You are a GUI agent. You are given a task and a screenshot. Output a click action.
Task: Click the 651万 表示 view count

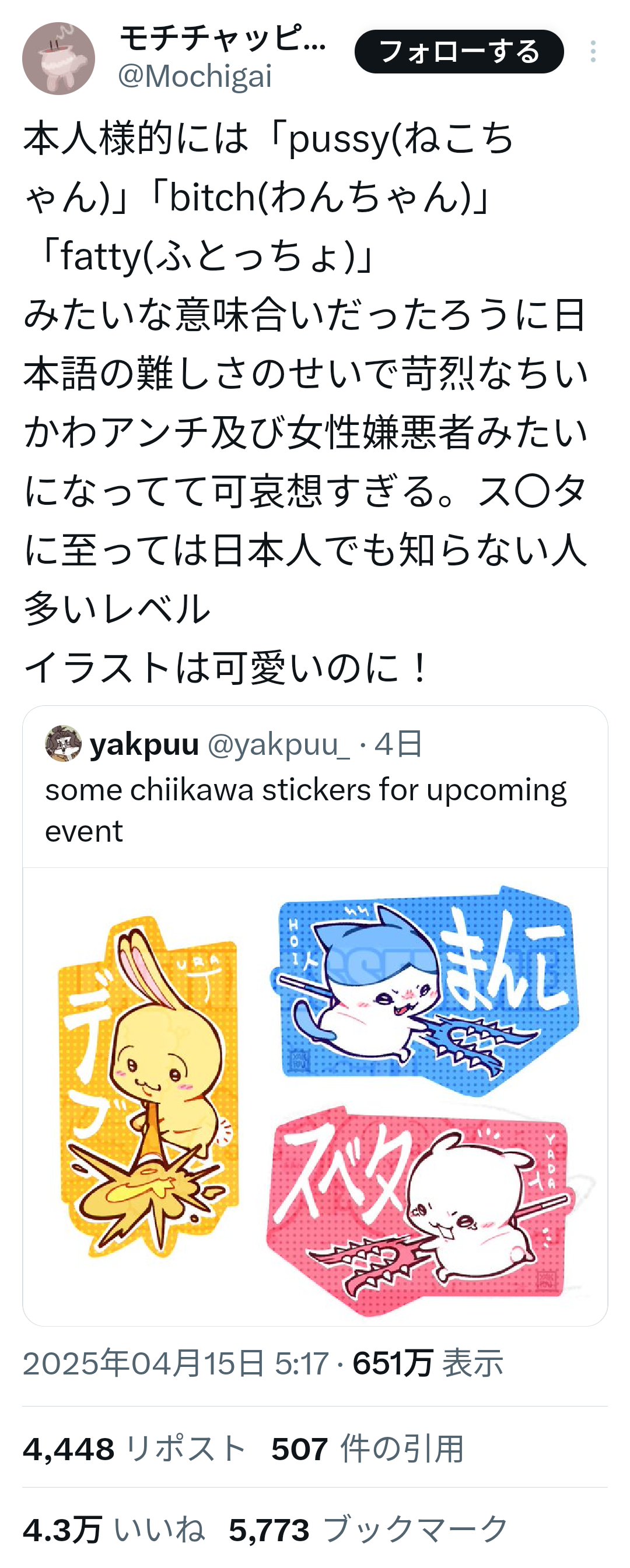(428, 1363)
